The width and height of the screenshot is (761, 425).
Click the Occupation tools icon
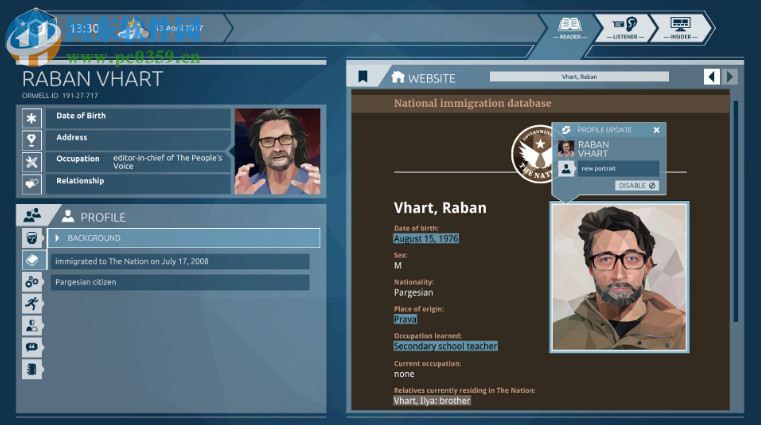coord(32,162)
